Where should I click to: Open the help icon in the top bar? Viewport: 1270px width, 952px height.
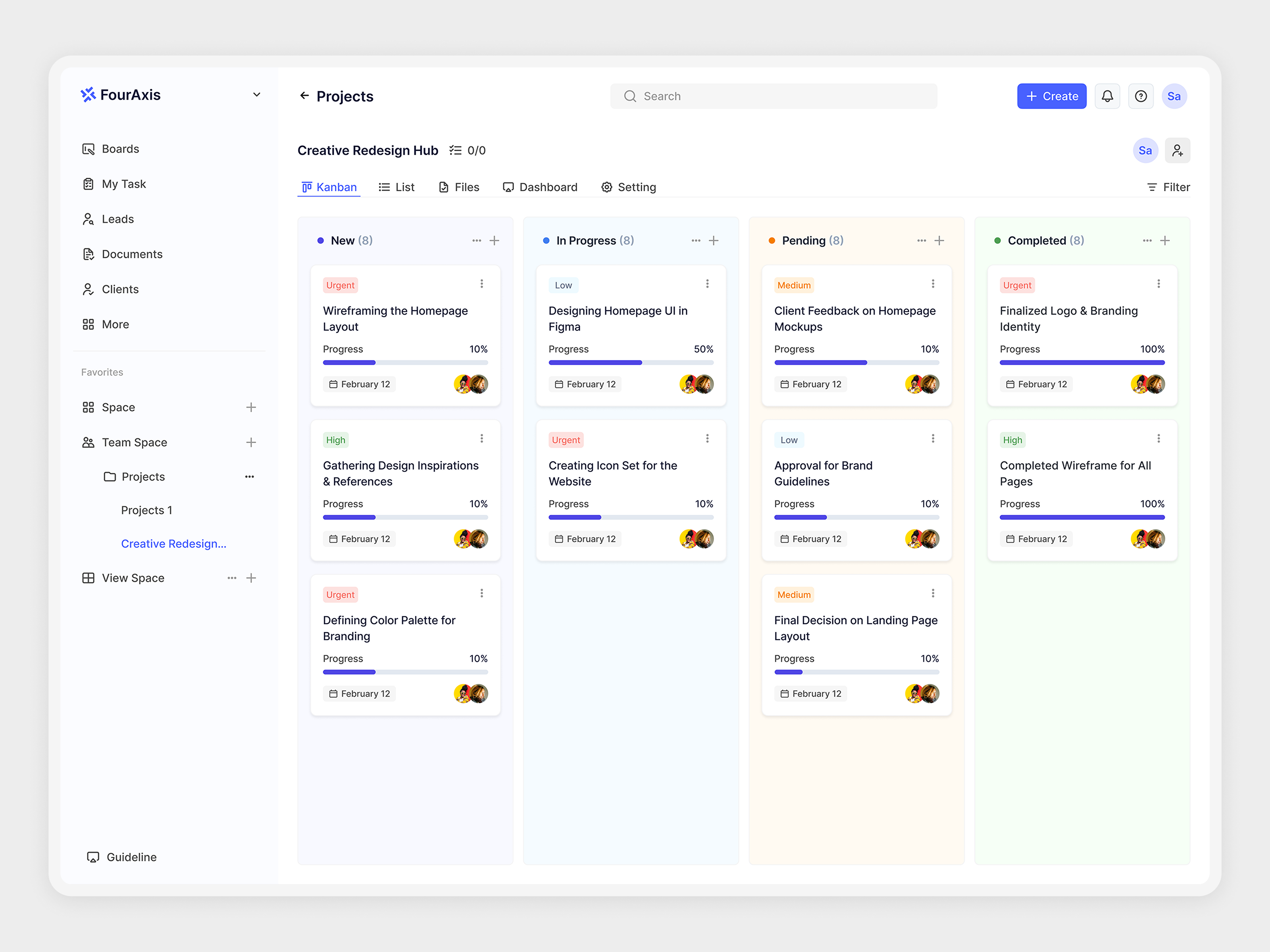tap(1141, 96)
